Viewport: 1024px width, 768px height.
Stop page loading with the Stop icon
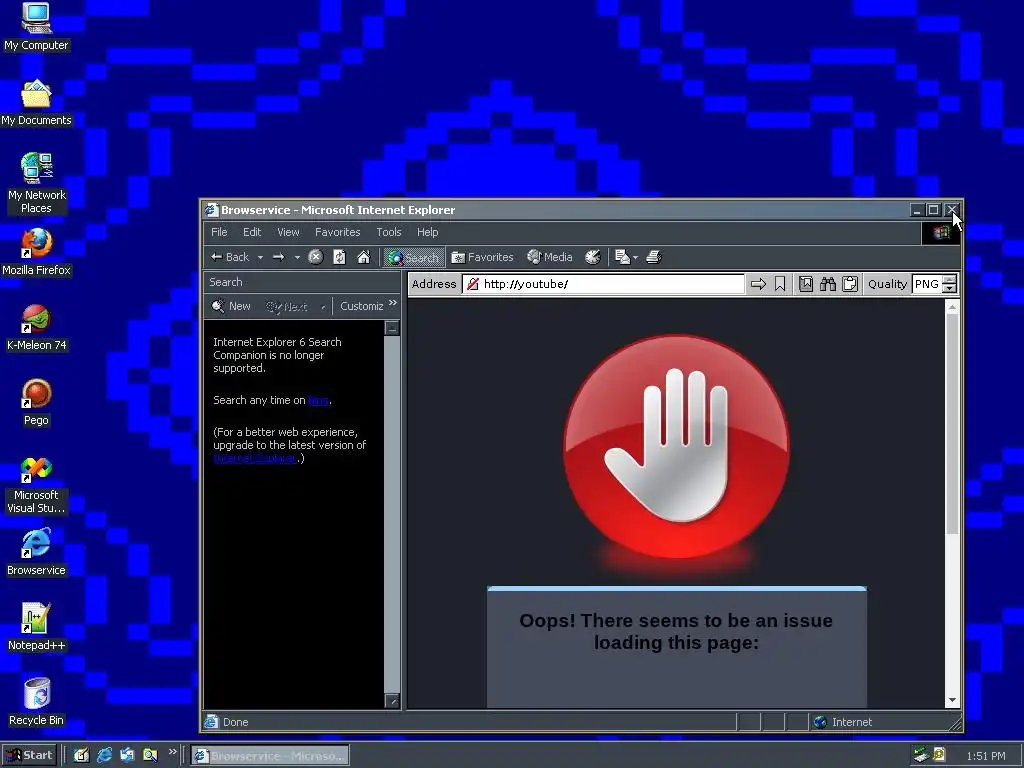pos(315,257)
